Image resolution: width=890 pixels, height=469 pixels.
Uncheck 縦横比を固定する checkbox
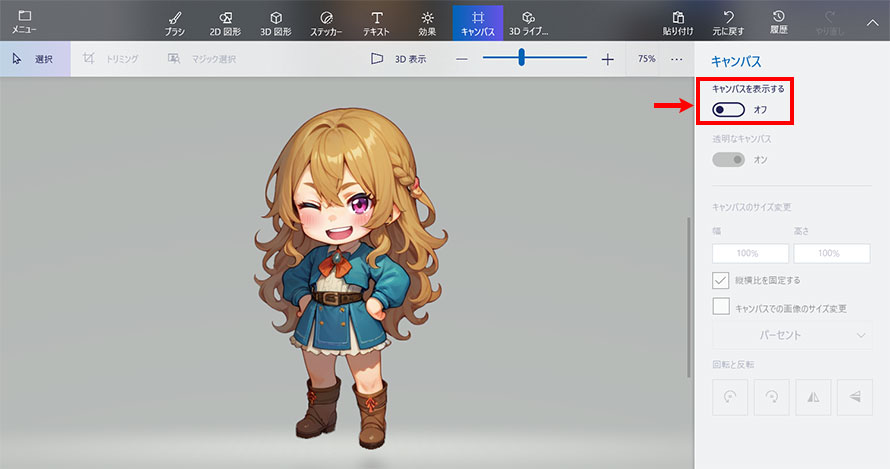click(721, 280)
